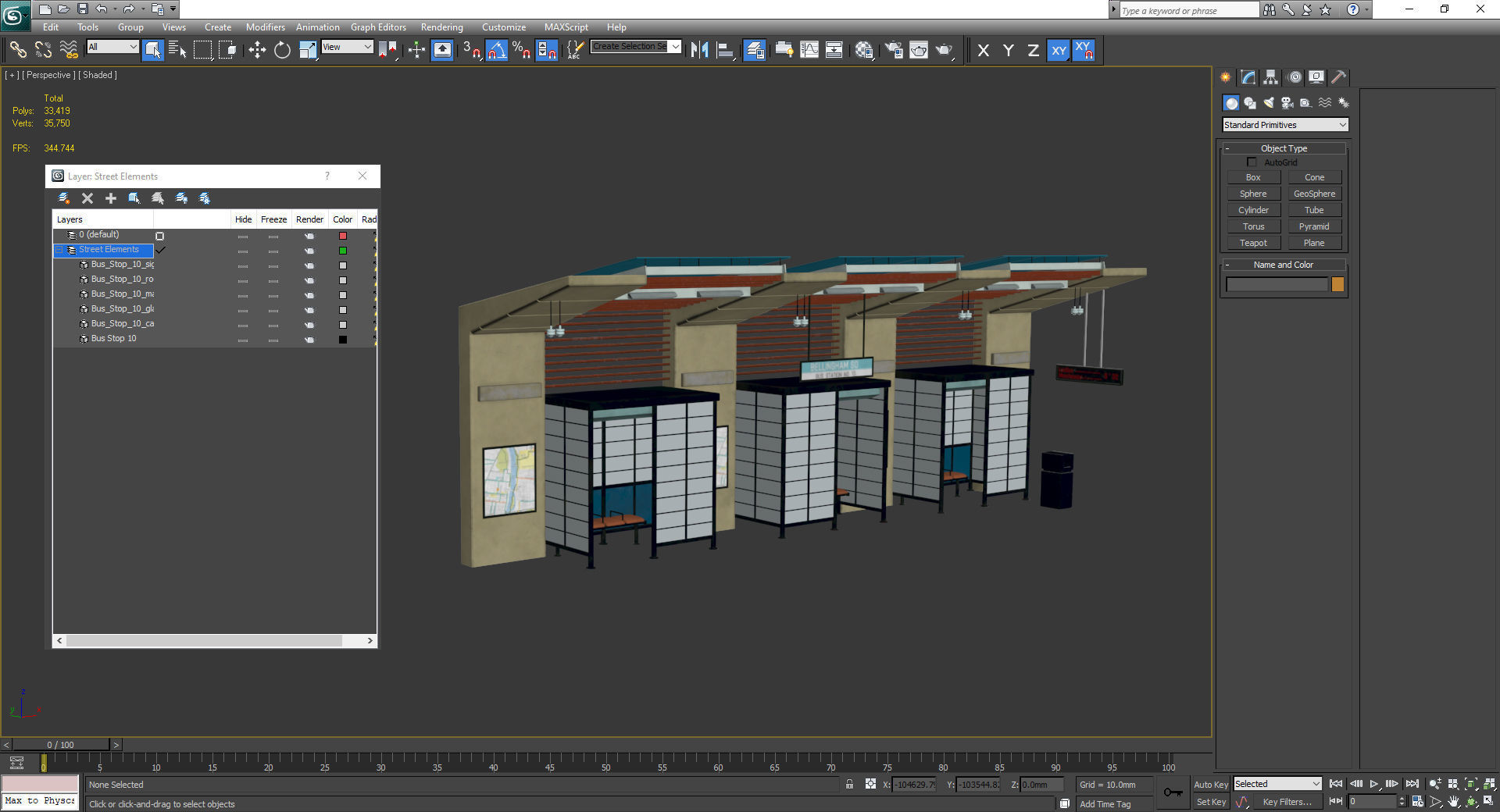The width and height of the screenshot is (1500, 812).
Task: Create a Teapot primitive button
Action: (x=1253, y=243)
